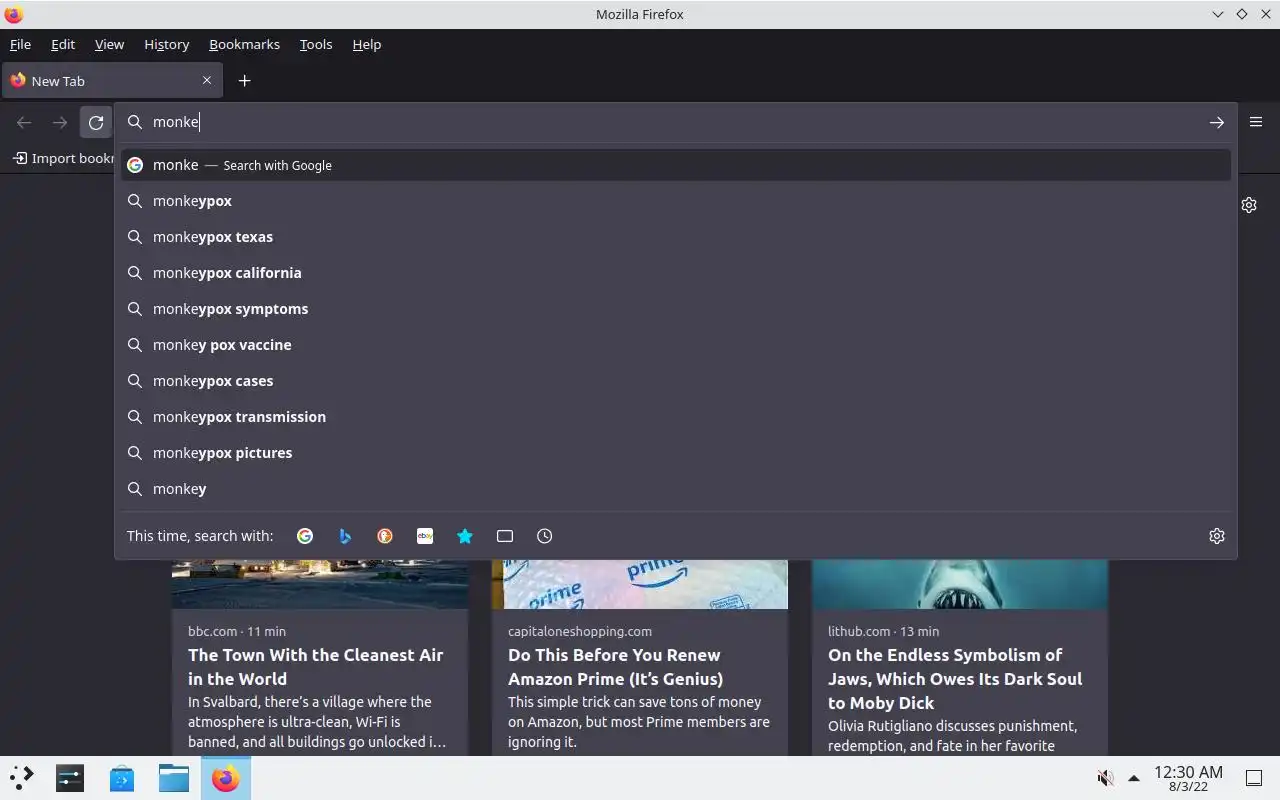The image size is (1280, 800).
Task: Switch to Firefox taskbar entry
Action: point(226,778)
